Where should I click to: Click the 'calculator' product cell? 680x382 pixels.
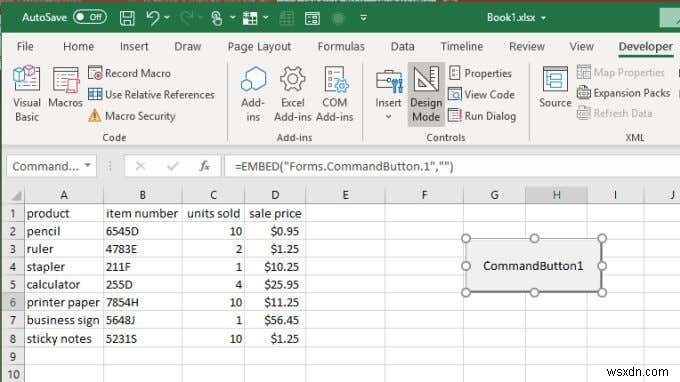click(x=64, y=284)
